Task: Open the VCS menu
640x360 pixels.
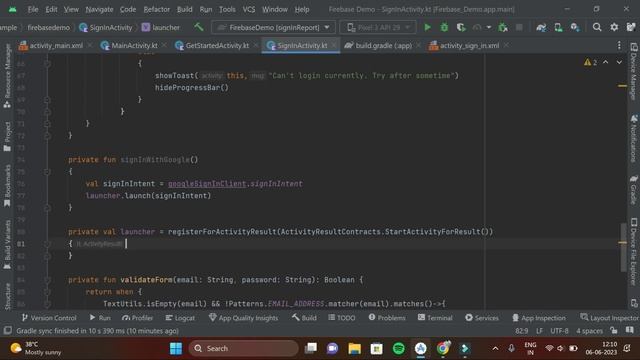Action: point(249,9)
